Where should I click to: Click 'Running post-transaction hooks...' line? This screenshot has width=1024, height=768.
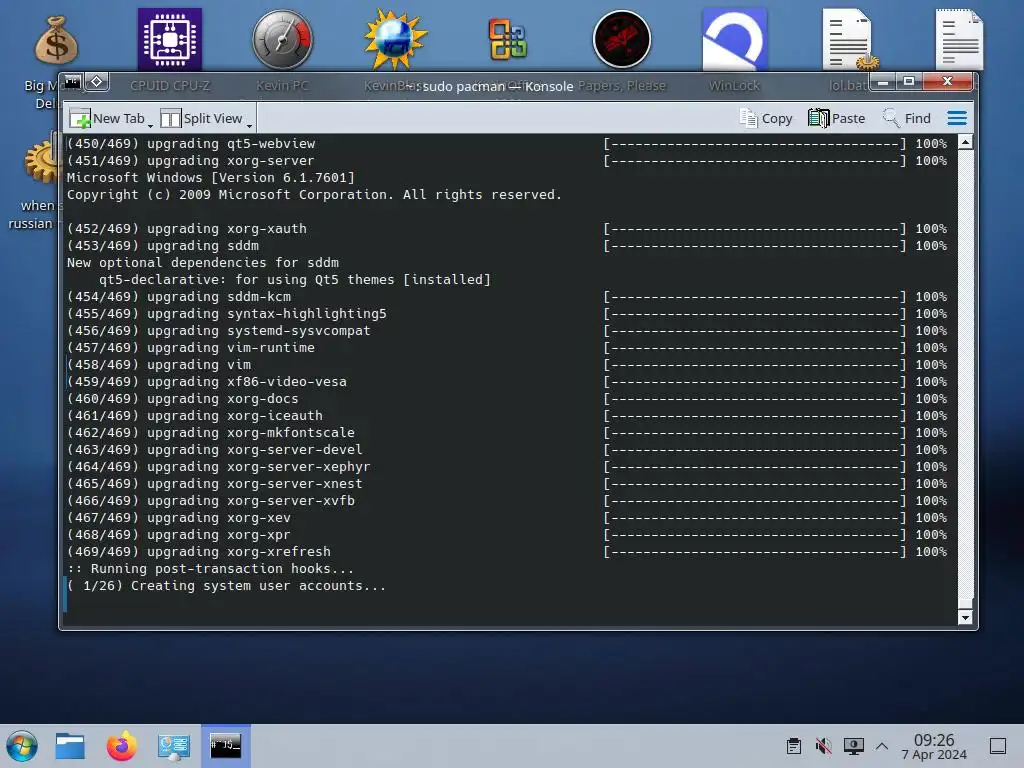click(x=210, y=568)
